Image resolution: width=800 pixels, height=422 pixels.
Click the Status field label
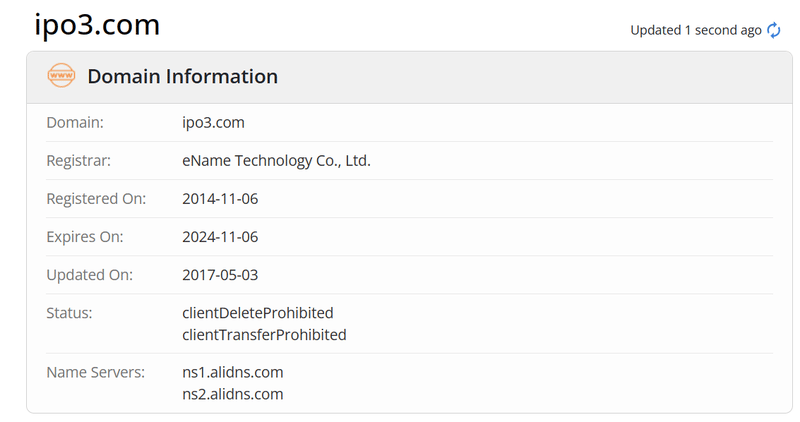tap(69, 313)
